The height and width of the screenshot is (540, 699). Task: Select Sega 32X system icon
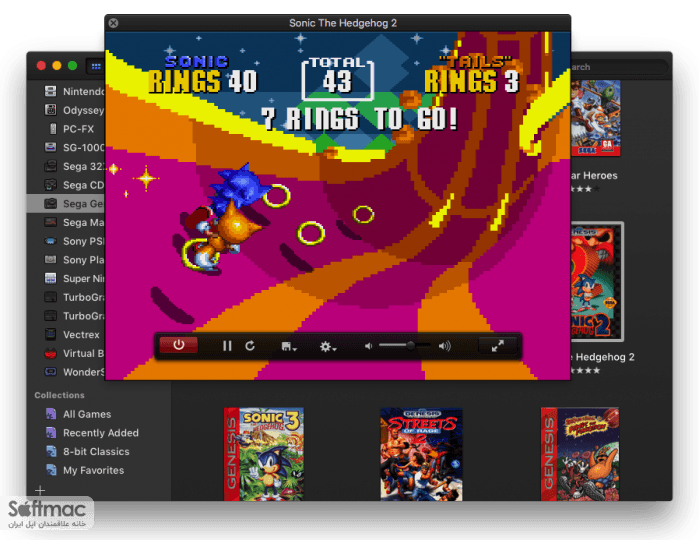[x=51, y=166]
